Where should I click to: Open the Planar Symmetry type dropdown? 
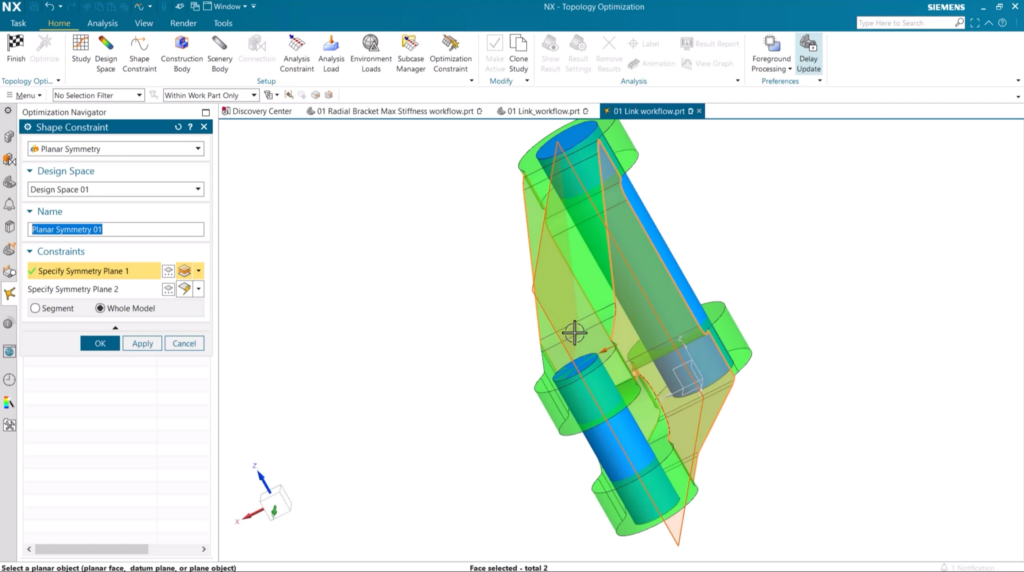point(116,149)
